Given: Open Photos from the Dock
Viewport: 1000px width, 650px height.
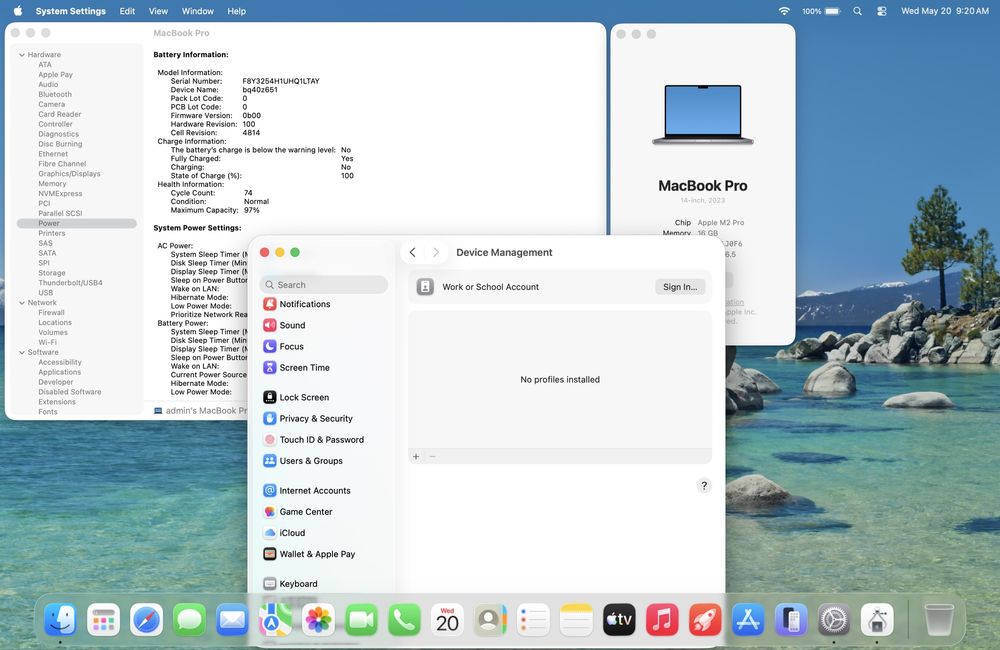Looking at the screenshot, I should [318, 619].
